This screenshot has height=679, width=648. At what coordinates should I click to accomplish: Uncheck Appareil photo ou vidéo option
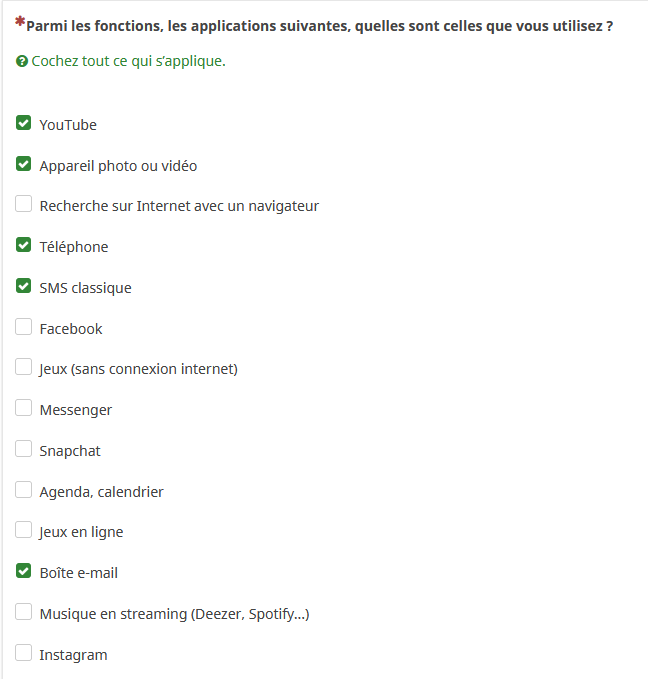pyautogui.click(x=24, y=164)
